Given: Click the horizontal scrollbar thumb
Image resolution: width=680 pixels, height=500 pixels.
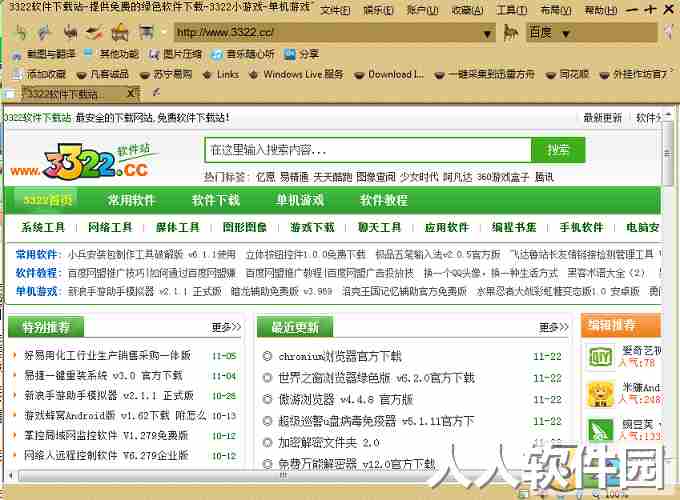Looking at the screenshot, I should pos(283,476).
